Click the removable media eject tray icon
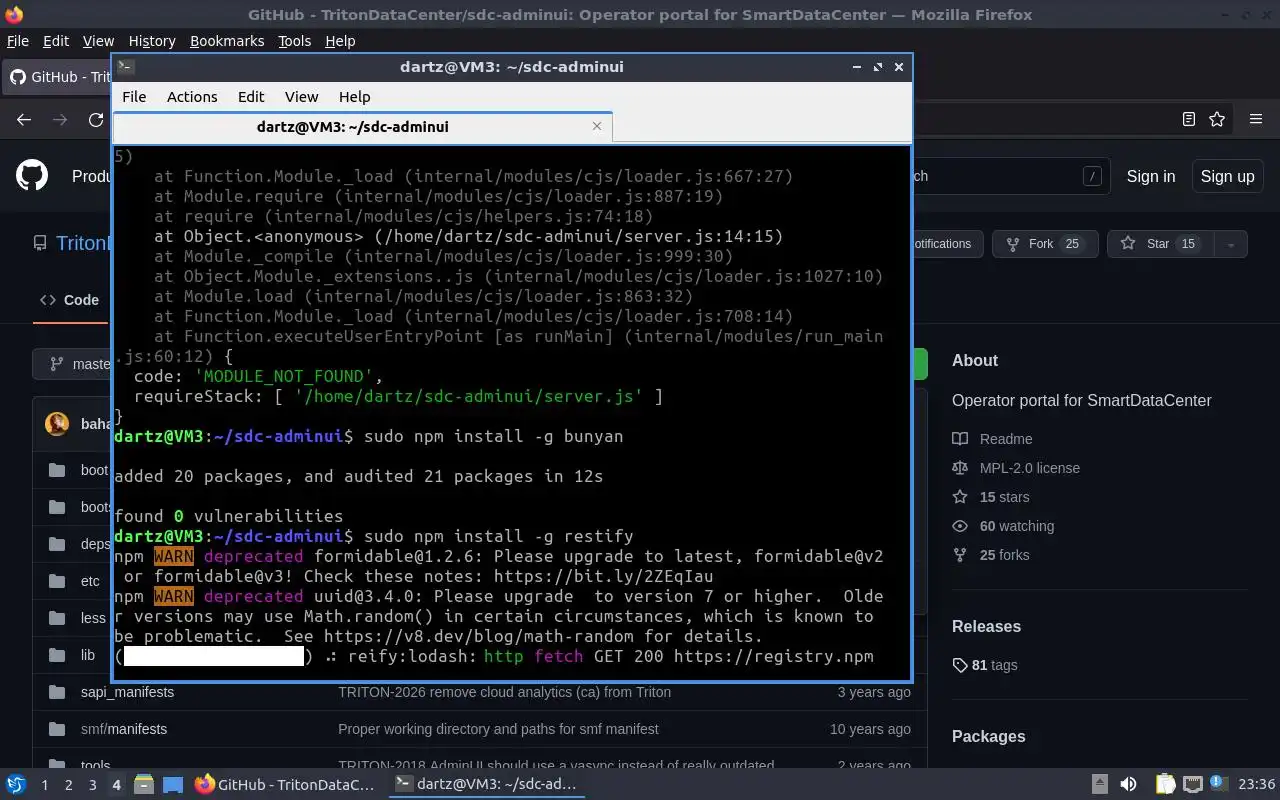1280x800 pixels. click(x=1099, y=785)
